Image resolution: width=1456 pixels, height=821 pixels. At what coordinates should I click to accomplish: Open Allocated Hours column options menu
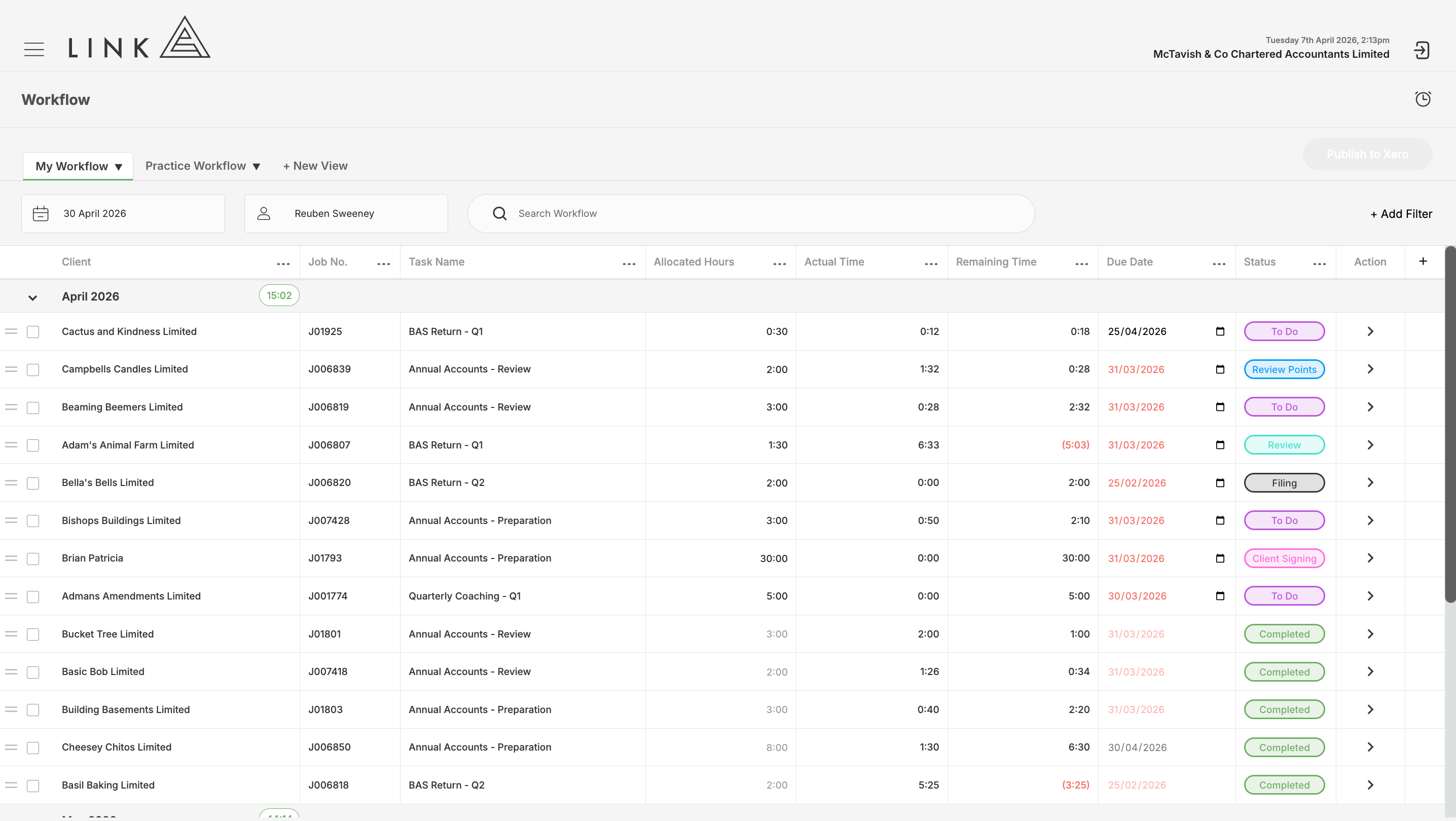point(779,264)
